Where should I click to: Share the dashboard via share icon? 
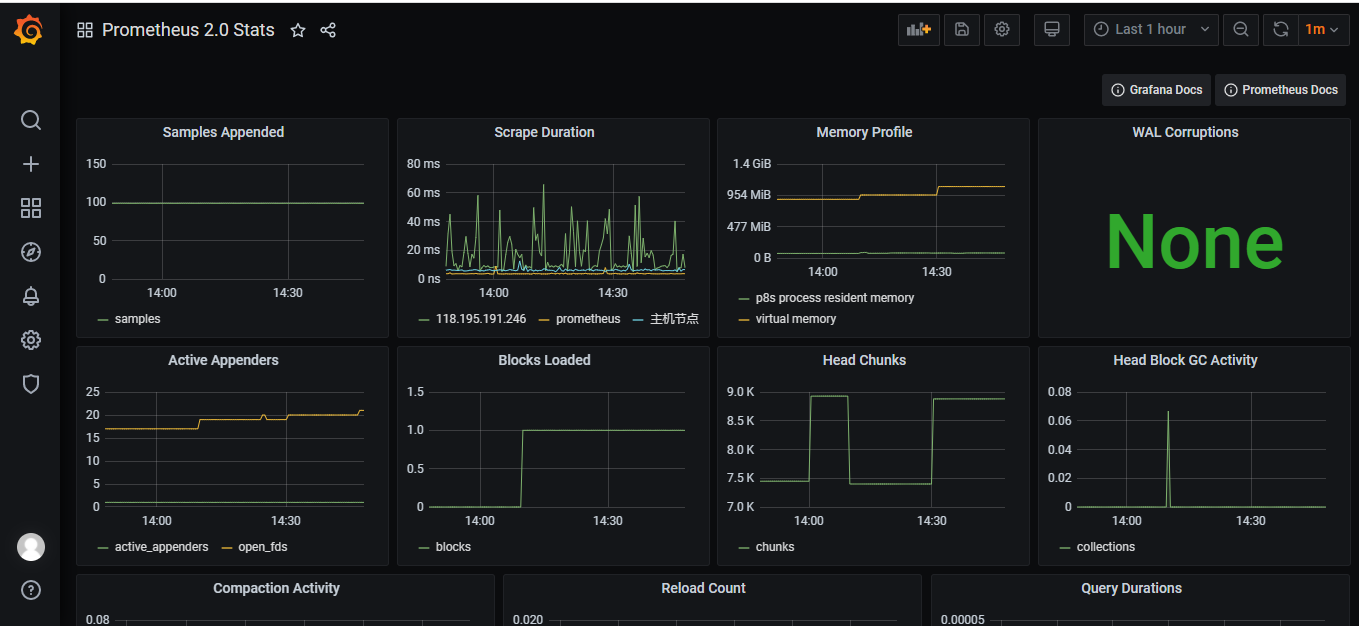(x=328, y=30)
